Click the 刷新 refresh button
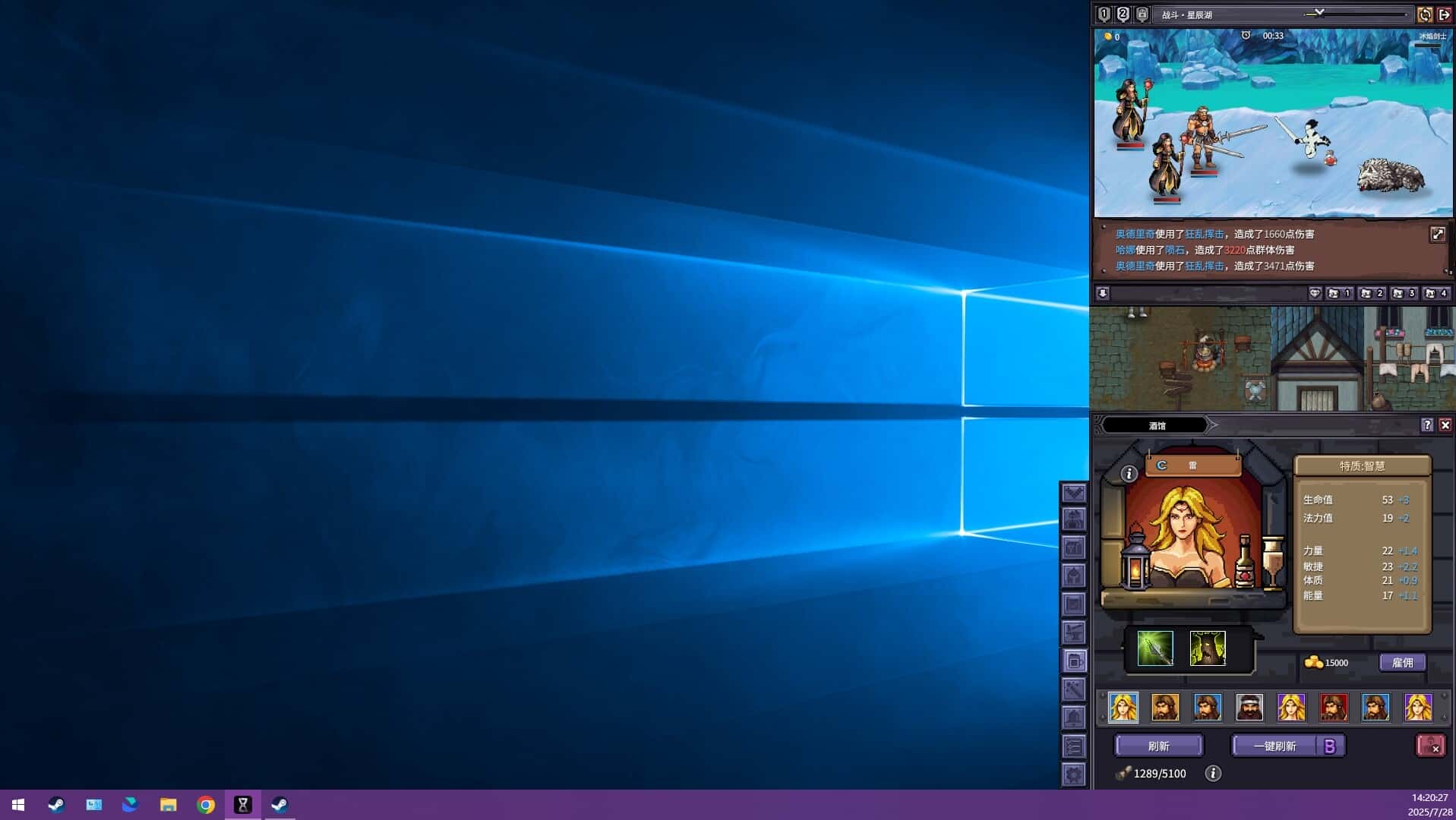The image size is (1456, 820). (x=1158, y=746)
